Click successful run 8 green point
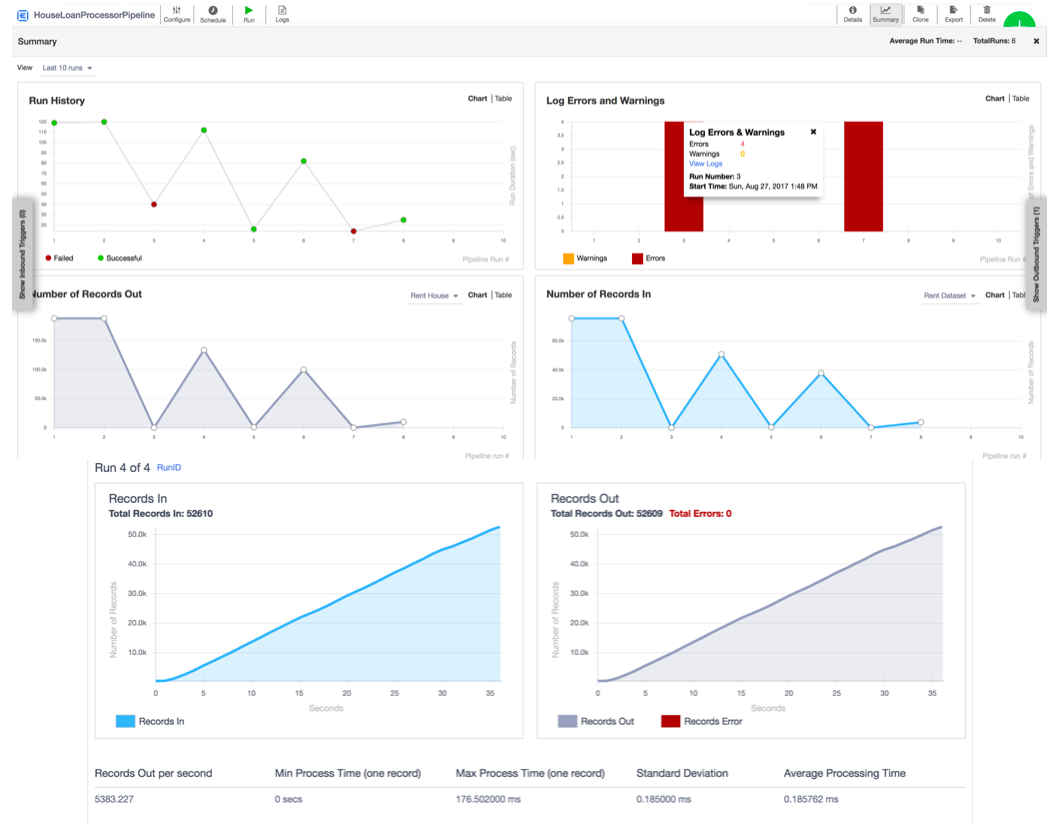The image size is (1056, 824). click(403, 220)
